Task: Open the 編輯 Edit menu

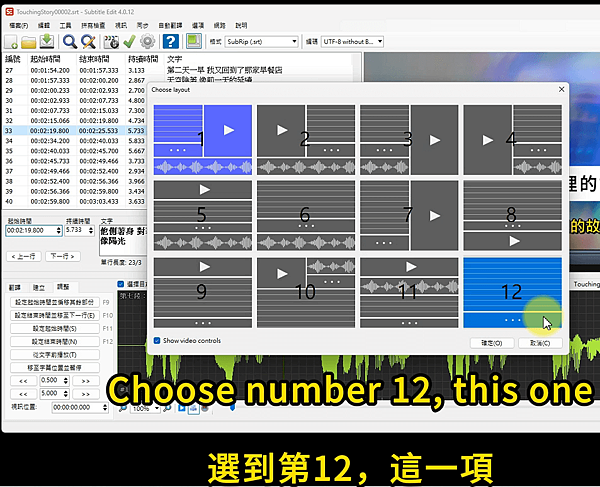Action: (x=44, y=25)
